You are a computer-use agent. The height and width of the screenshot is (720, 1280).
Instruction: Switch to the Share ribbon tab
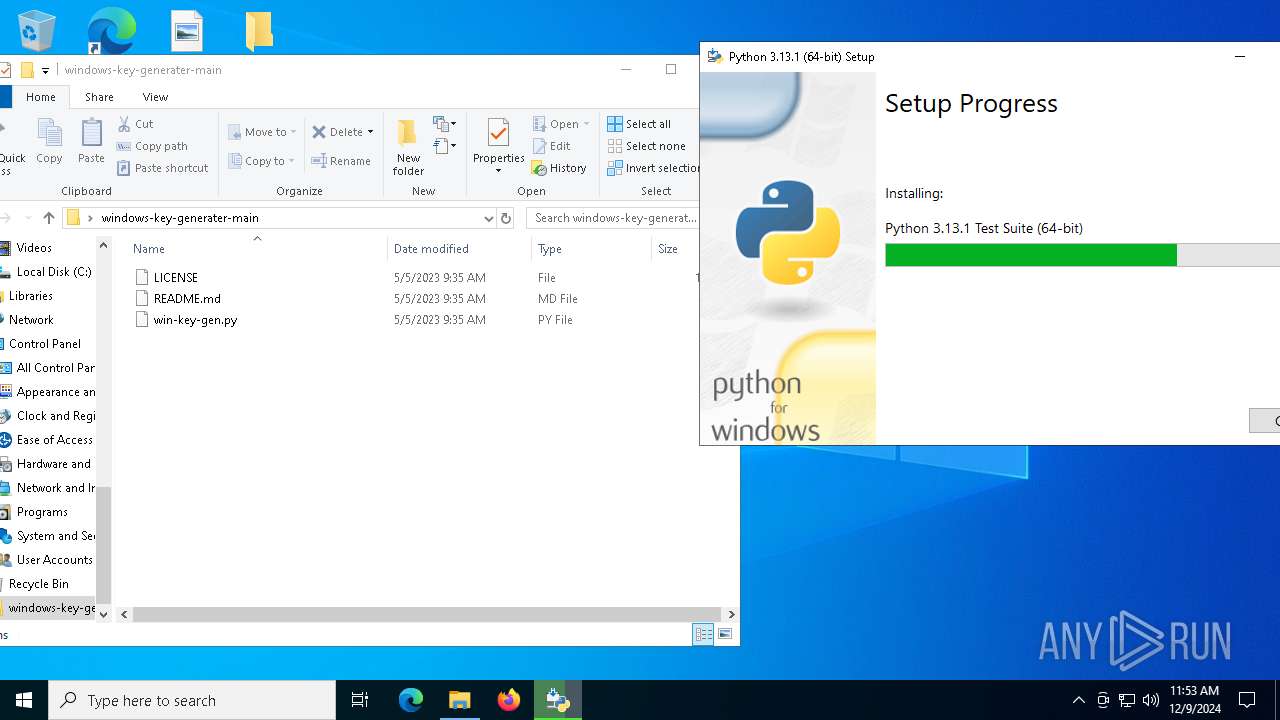tap(99, 97)
